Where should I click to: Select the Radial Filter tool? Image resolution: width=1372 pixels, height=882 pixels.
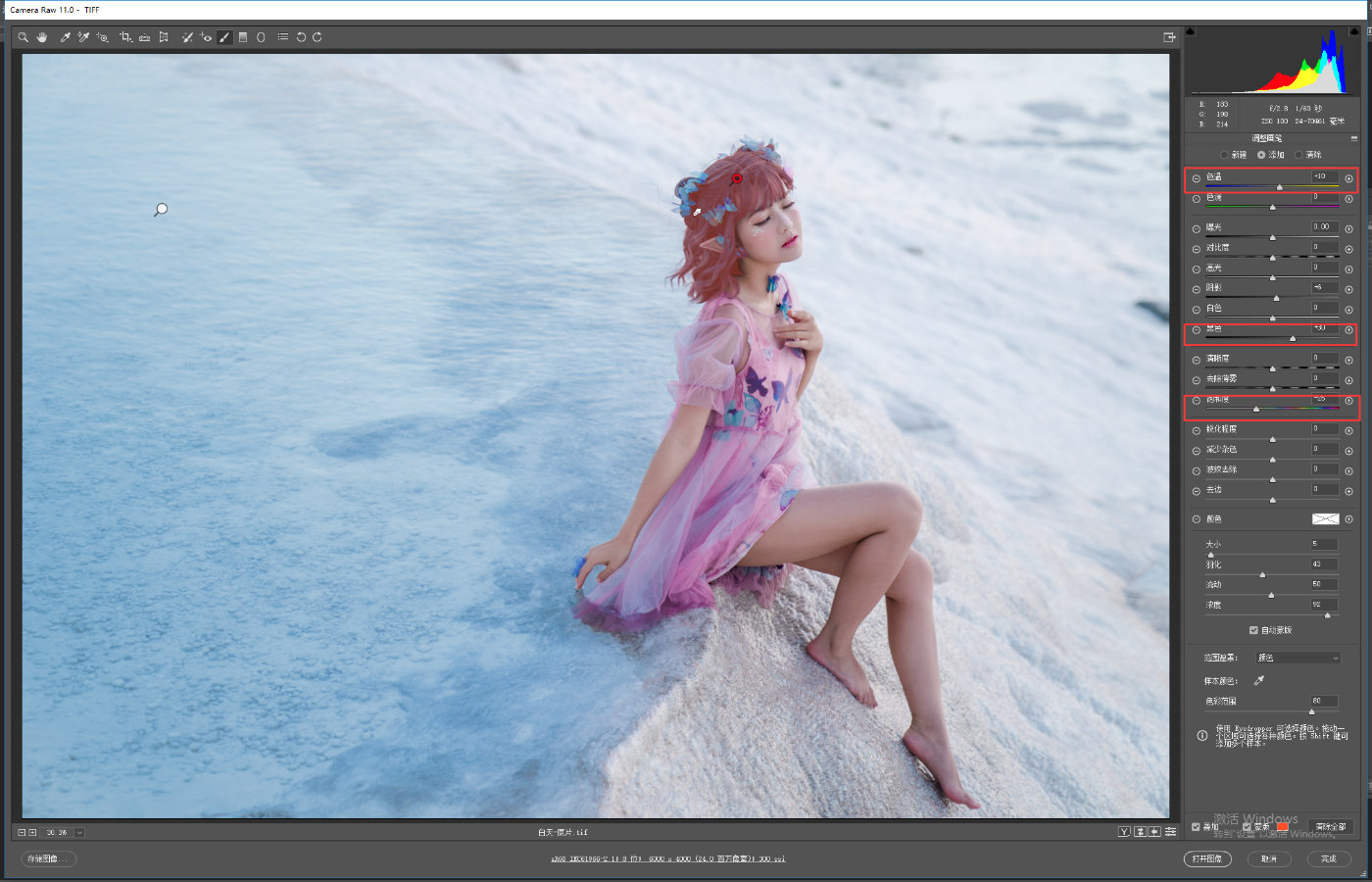(261, 37)
